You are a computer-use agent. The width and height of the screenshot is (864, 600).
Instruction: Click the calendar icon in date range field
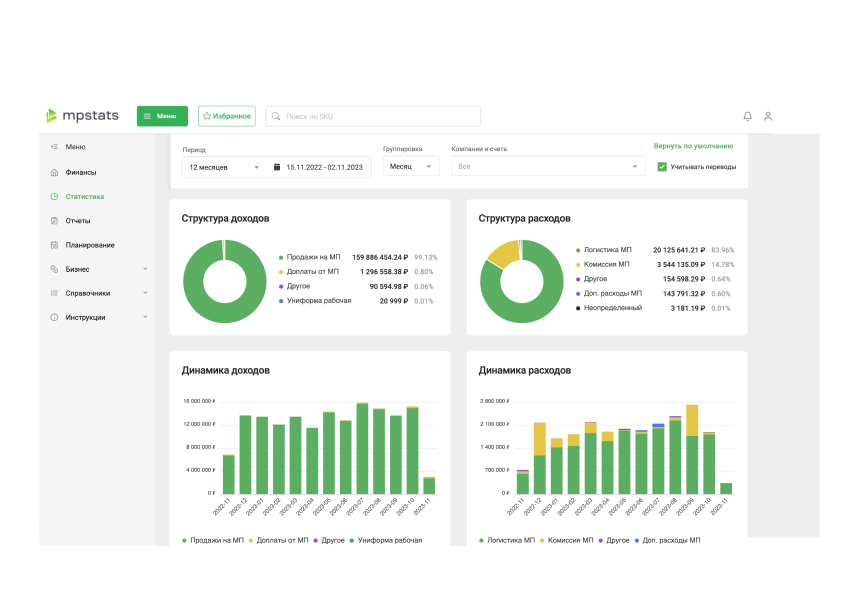(x=277, y=167)
